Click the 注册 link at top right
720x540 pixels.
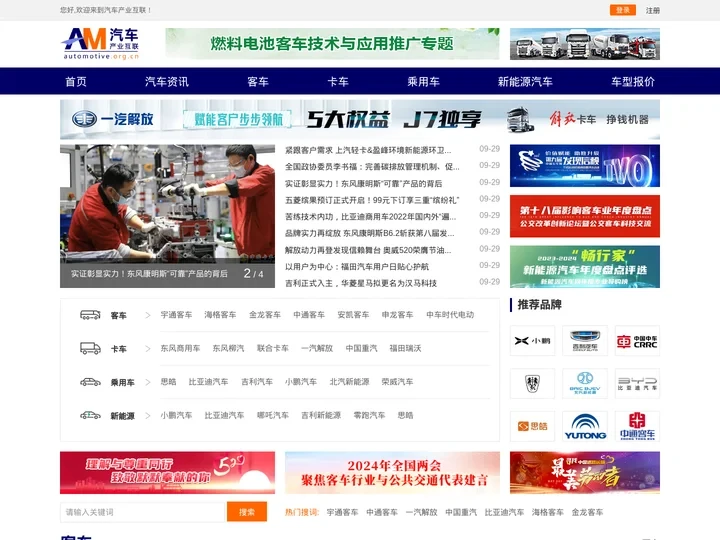tap(652, 11)
